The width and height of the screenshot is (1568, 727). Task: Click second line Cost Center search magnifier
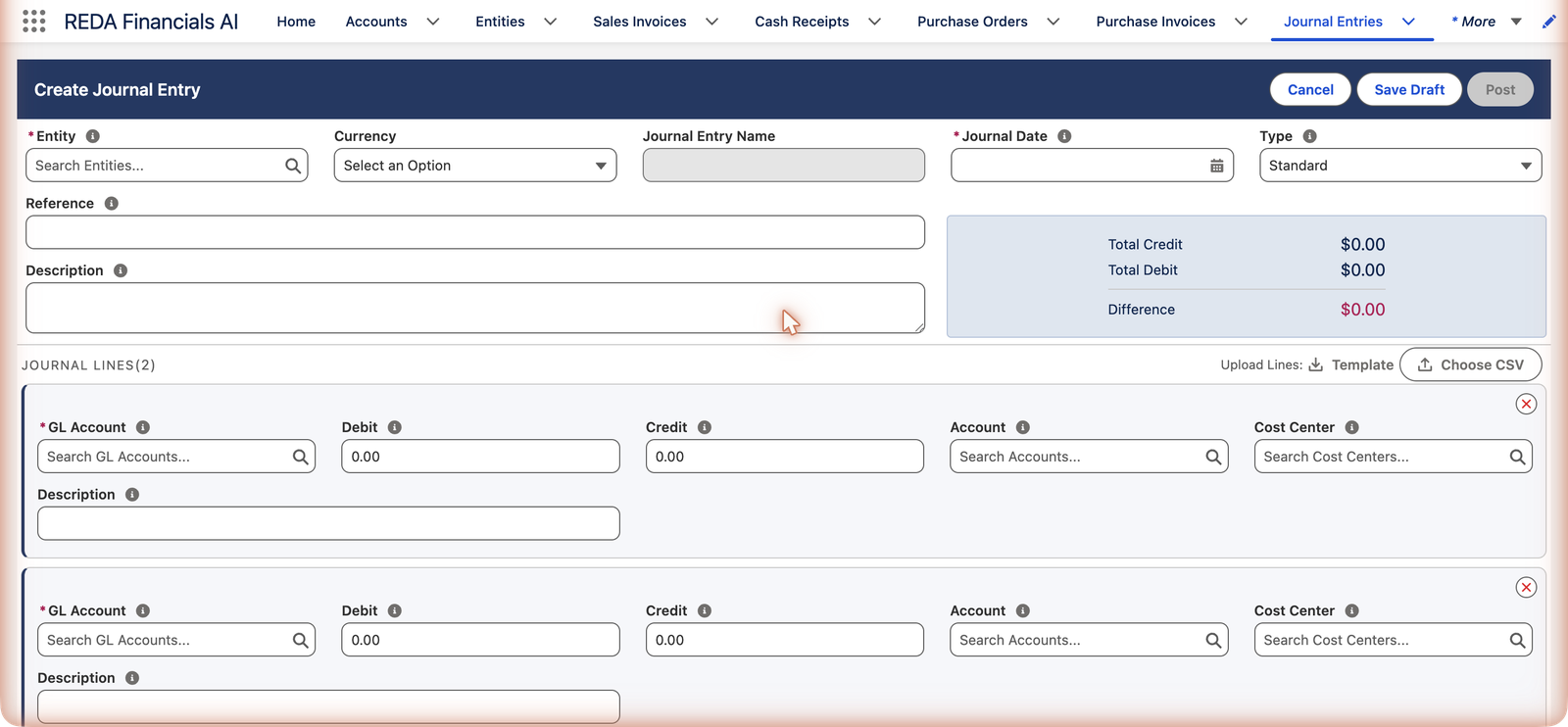(x=1517, y=640)
